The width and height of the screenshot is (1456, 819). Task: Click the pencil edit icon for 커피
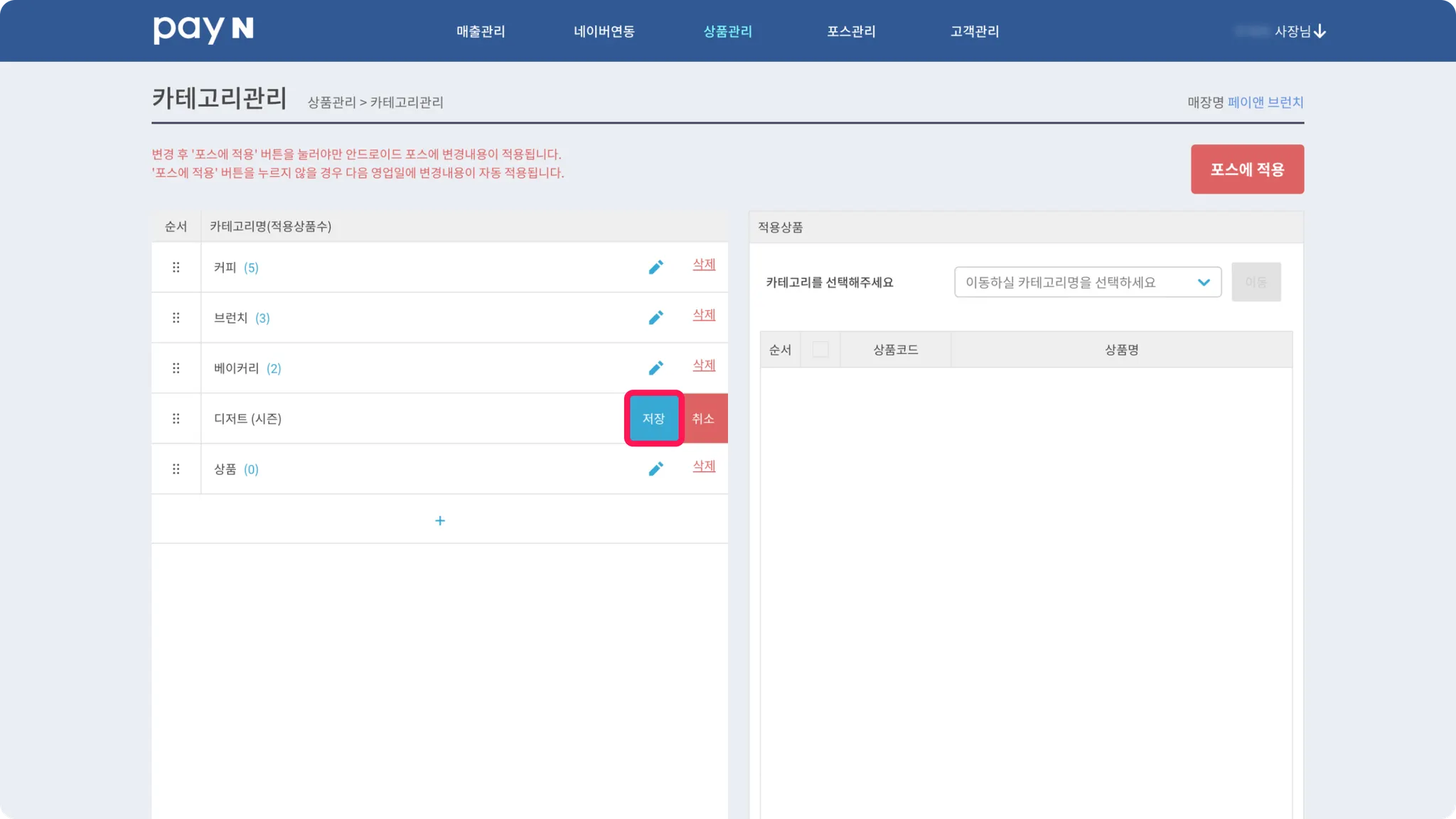point(655,267)
